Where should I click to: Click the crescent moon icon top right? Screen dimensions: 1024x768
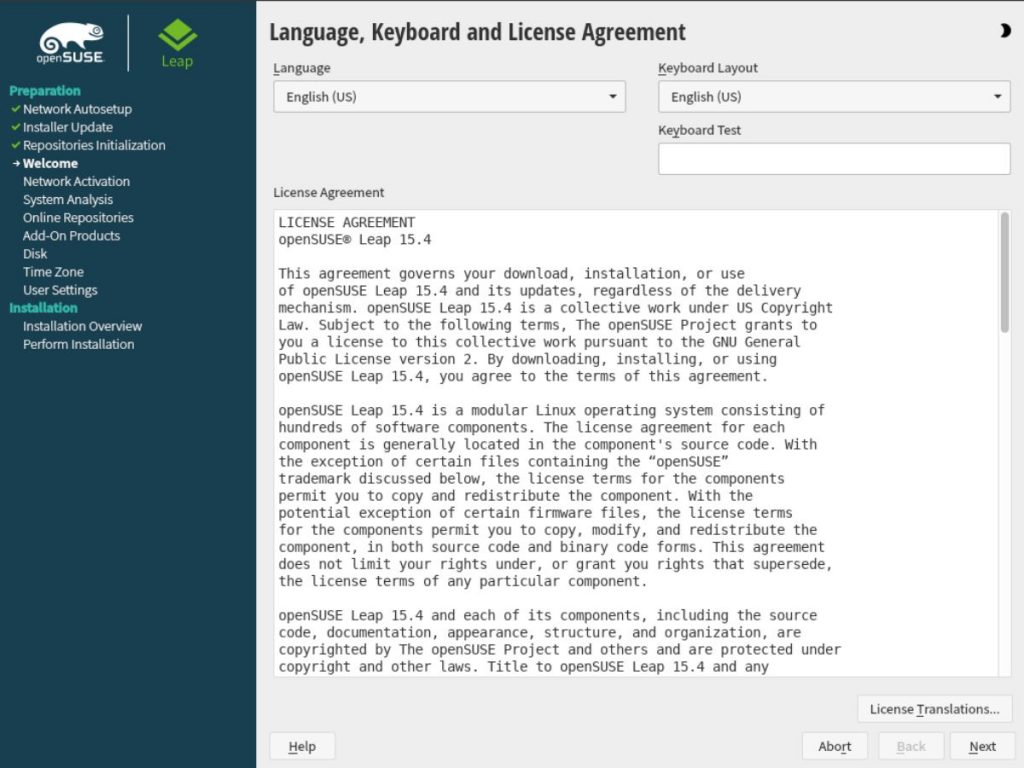[x=1004, y=31]
